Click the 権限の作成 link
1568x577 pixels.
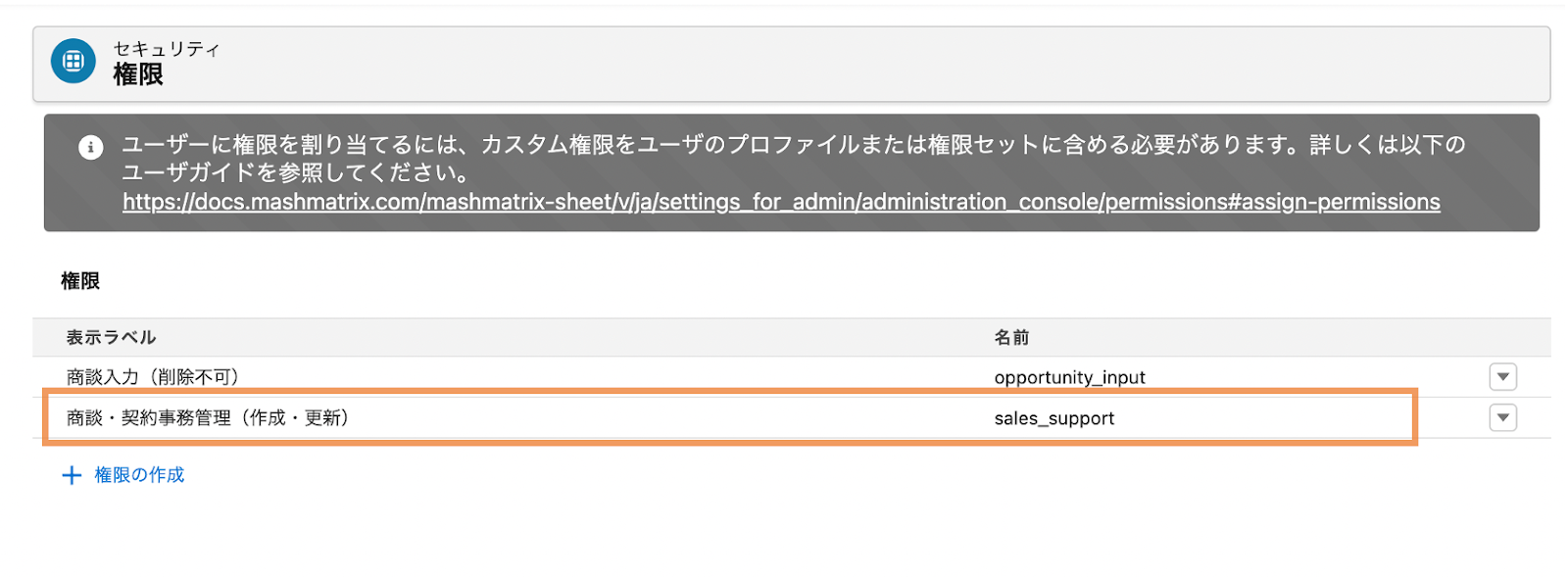click(139, 475)
